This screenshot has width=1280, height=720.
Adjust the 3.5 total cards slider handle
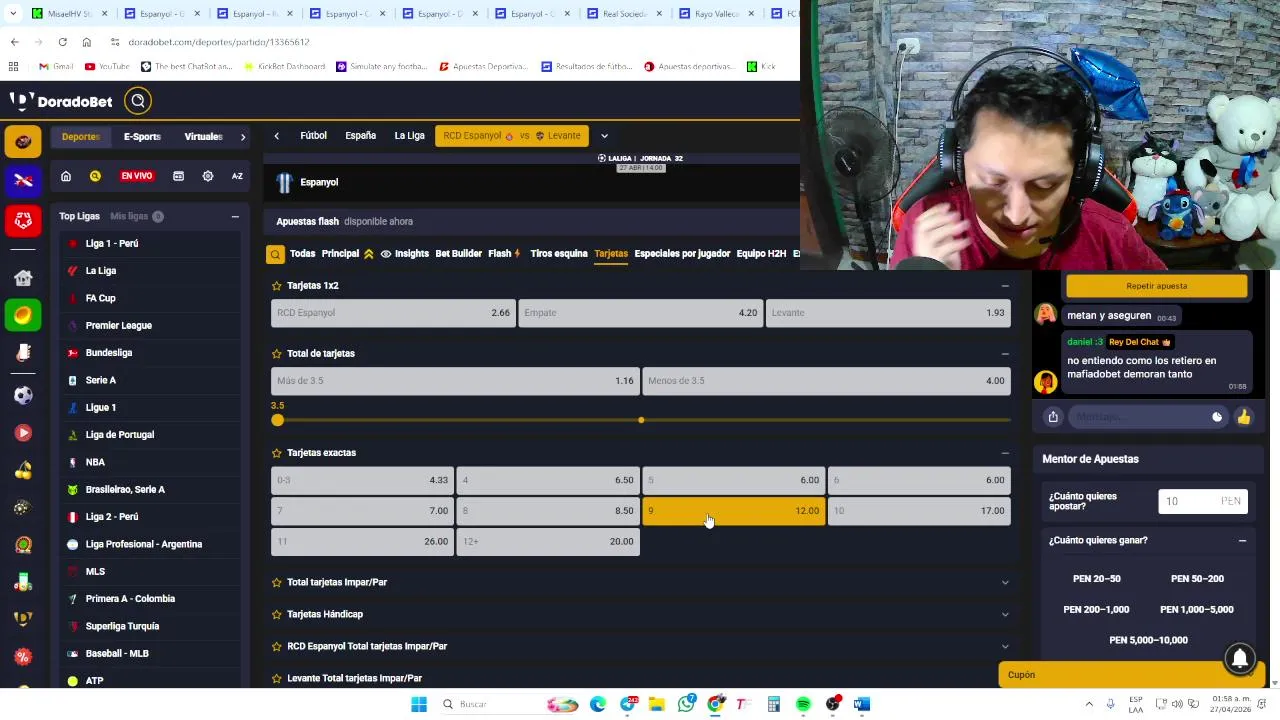click(277, 420)
